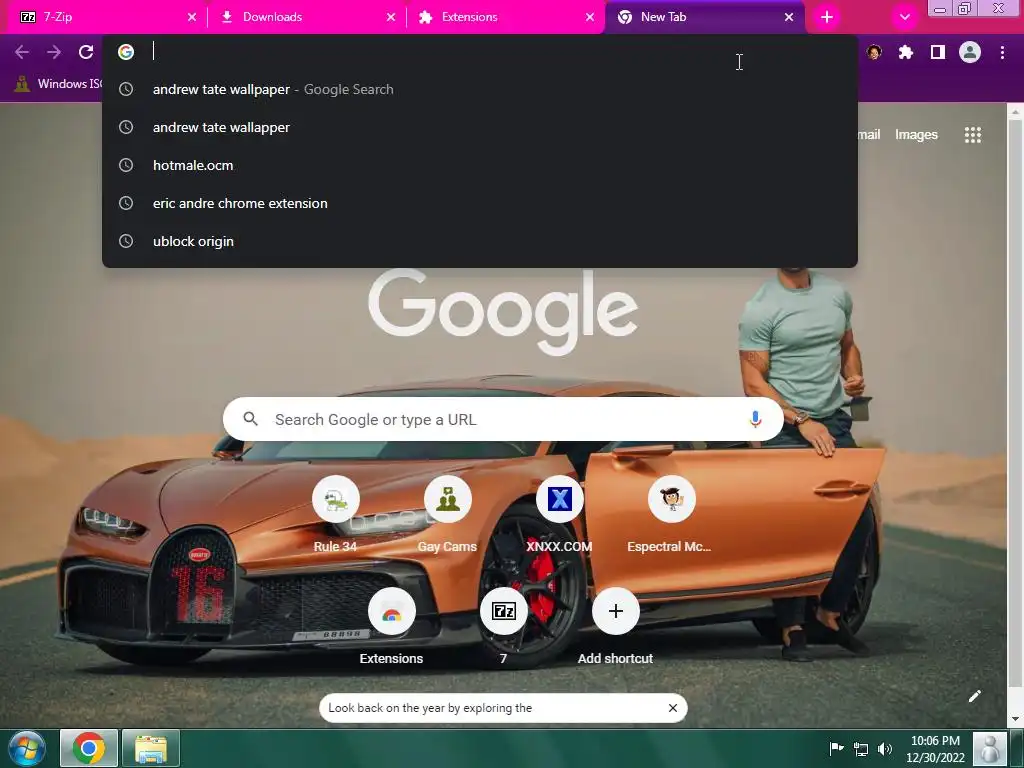1024x768 pixels.
Task: Select 'hotmale.ocm' suggestion
Action: tap(479, 165)
